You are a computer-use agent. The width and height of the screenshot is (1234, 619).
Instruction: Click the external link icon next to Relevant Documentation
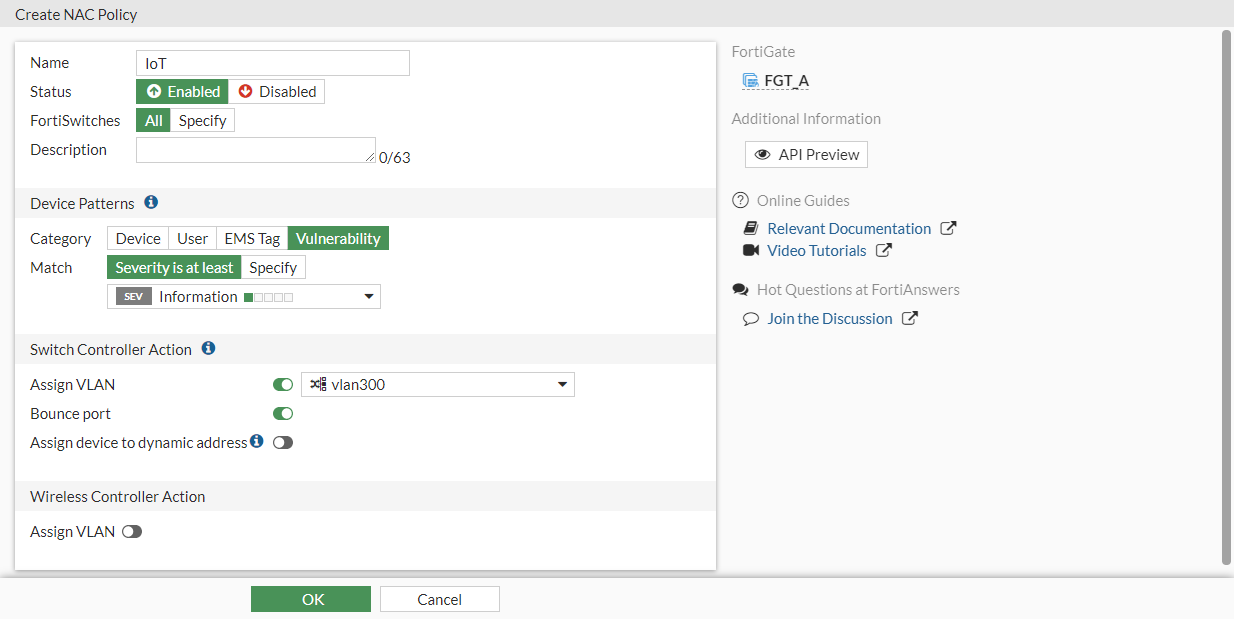(947, 227)
